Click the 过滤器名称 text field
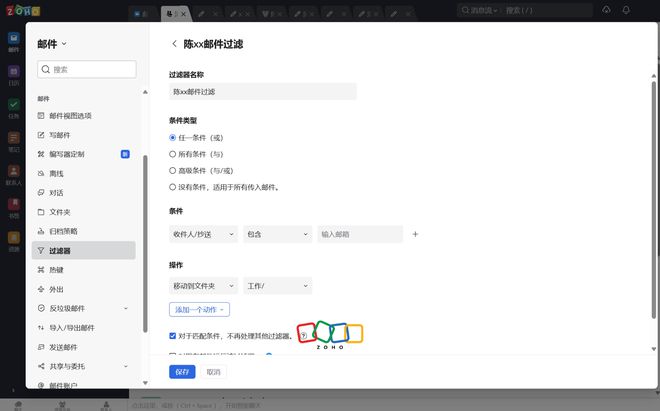Viewport: 660px width, 411px height. 263,91
